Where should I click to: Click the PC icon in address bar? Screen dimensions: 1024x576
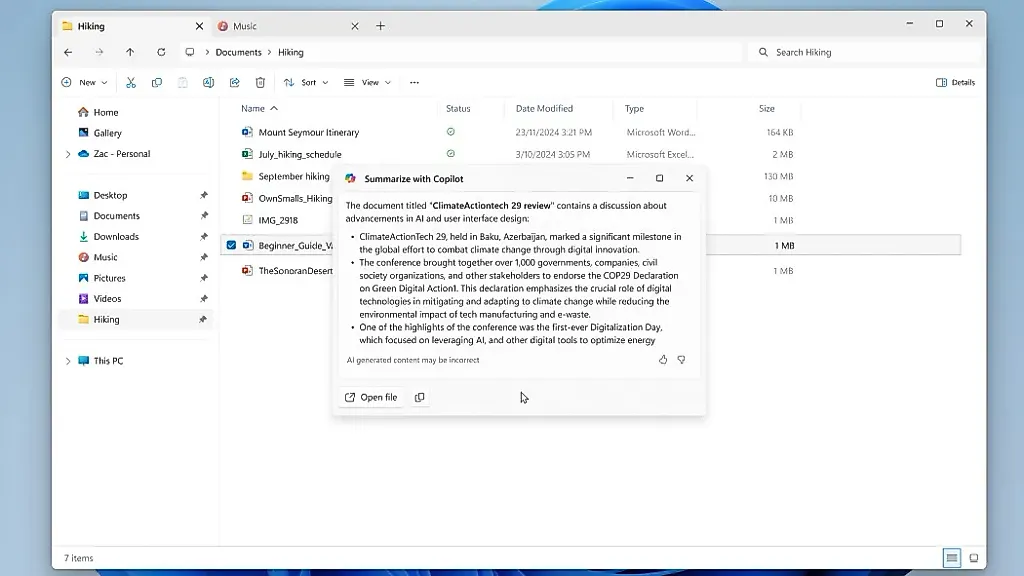[x=189, y=52]
